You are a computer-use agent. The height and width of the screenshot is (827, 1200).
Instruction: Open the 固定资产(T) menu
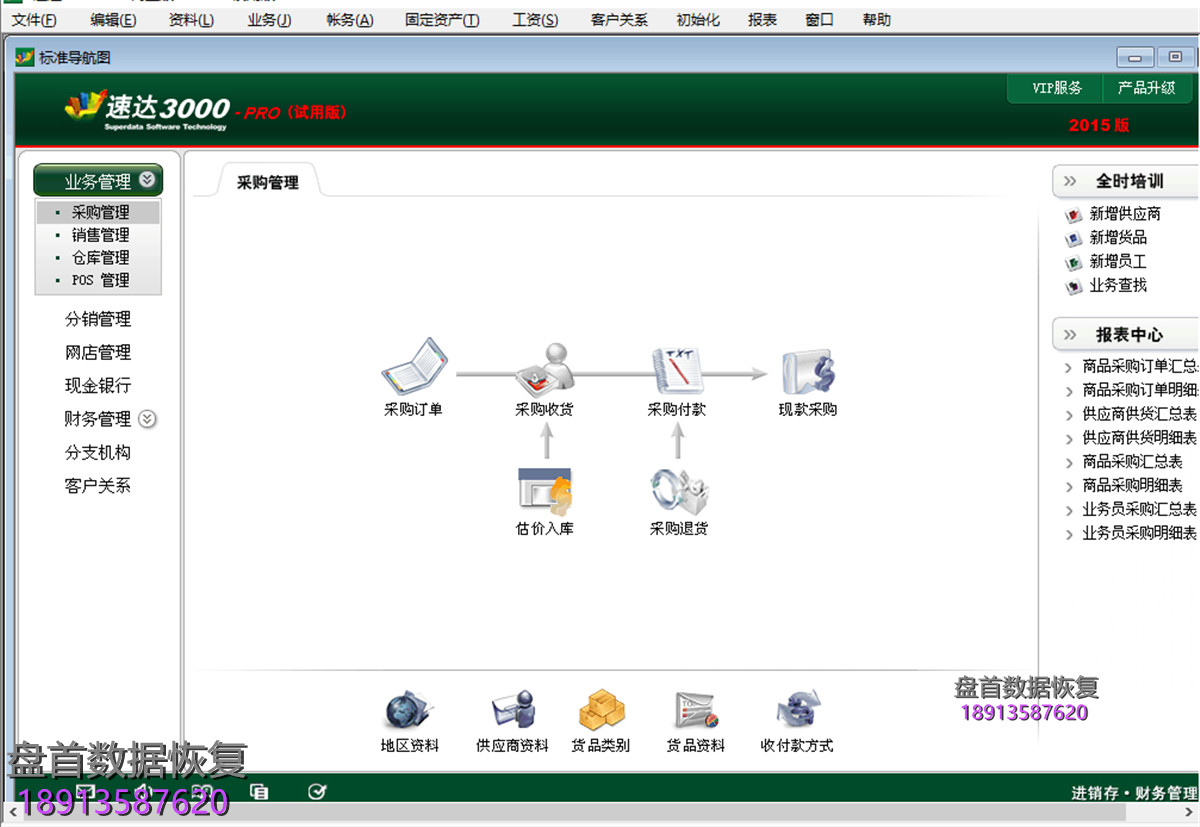(442, 20)
